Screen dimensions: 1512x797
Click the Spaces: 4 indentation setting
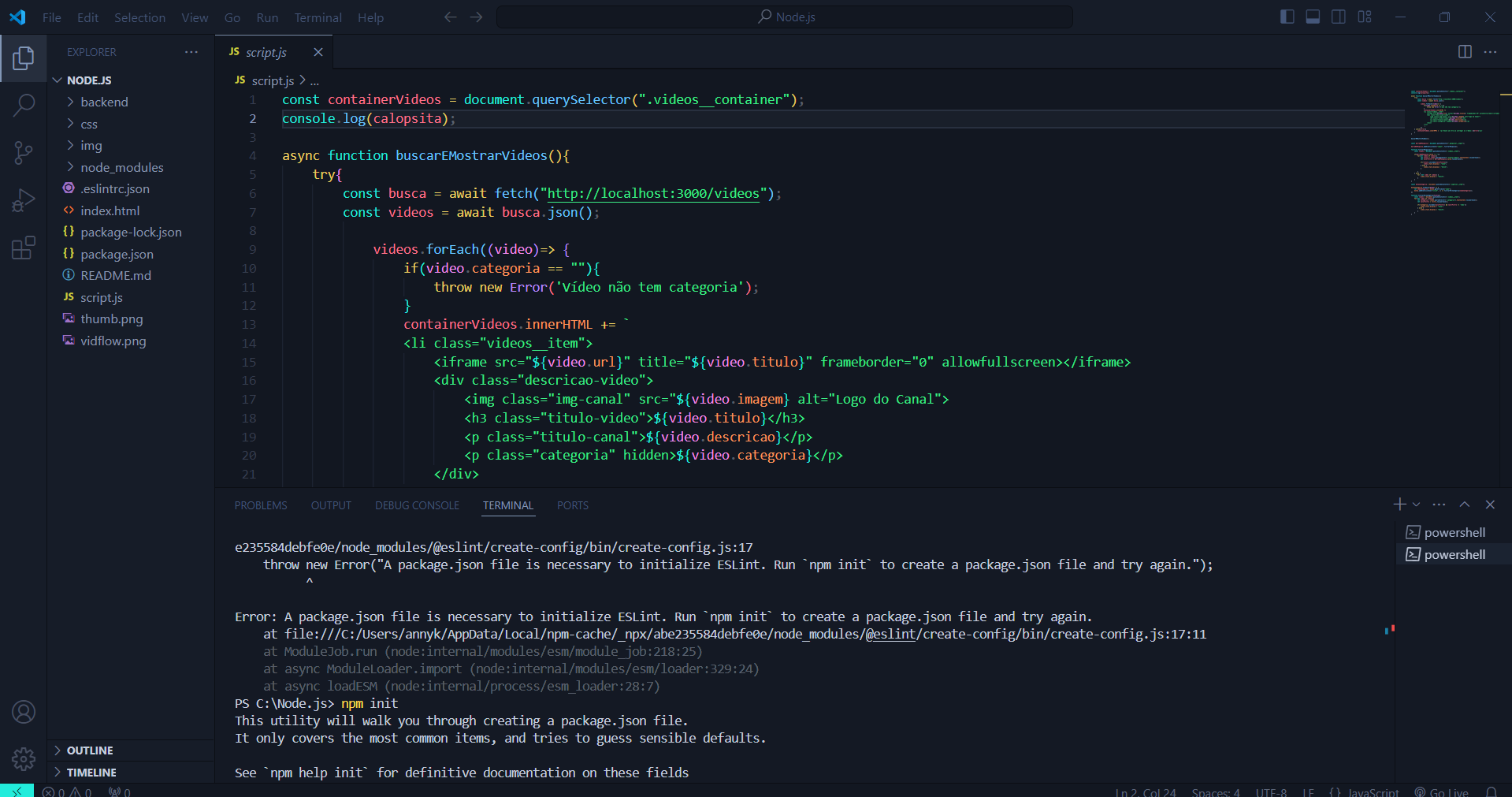pyautogui.click(x=1216, y=791)
